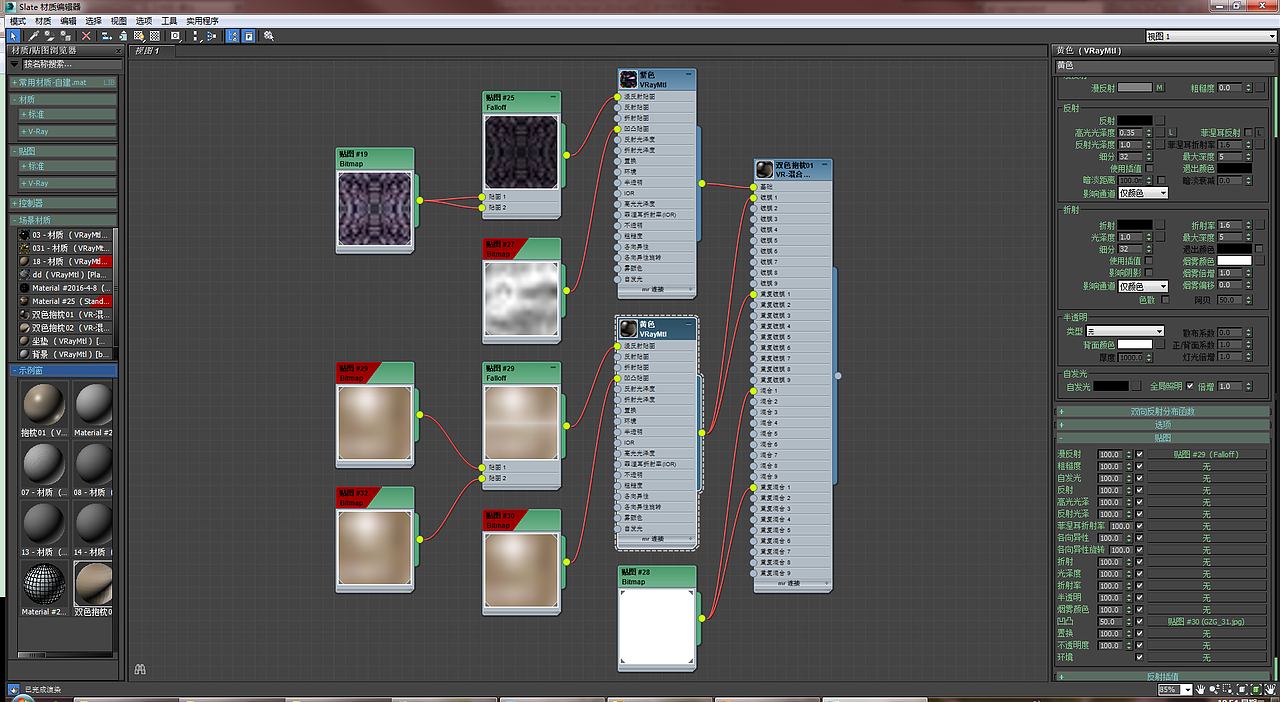Toggle 使用插值 checkbox under 反射

pos(1149,168)
